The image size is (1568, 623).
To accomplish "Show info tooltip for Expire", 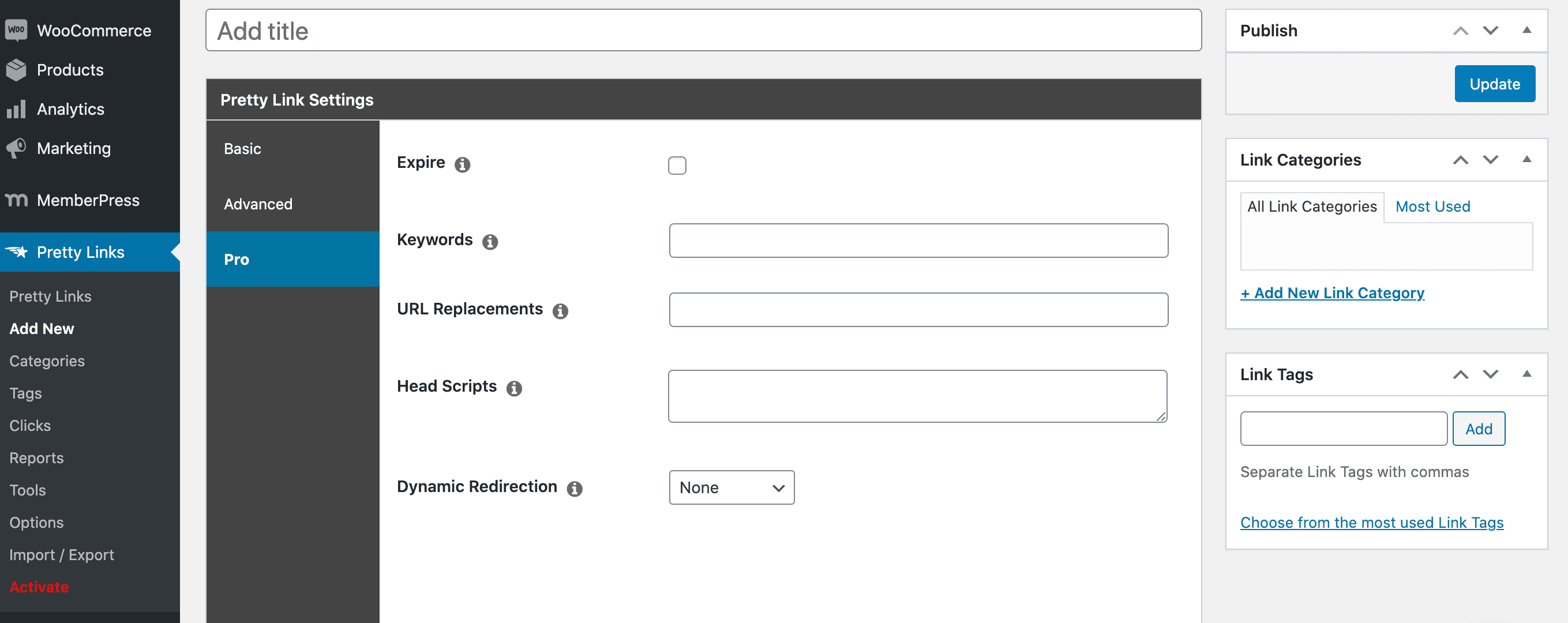I will pos(463,164).
